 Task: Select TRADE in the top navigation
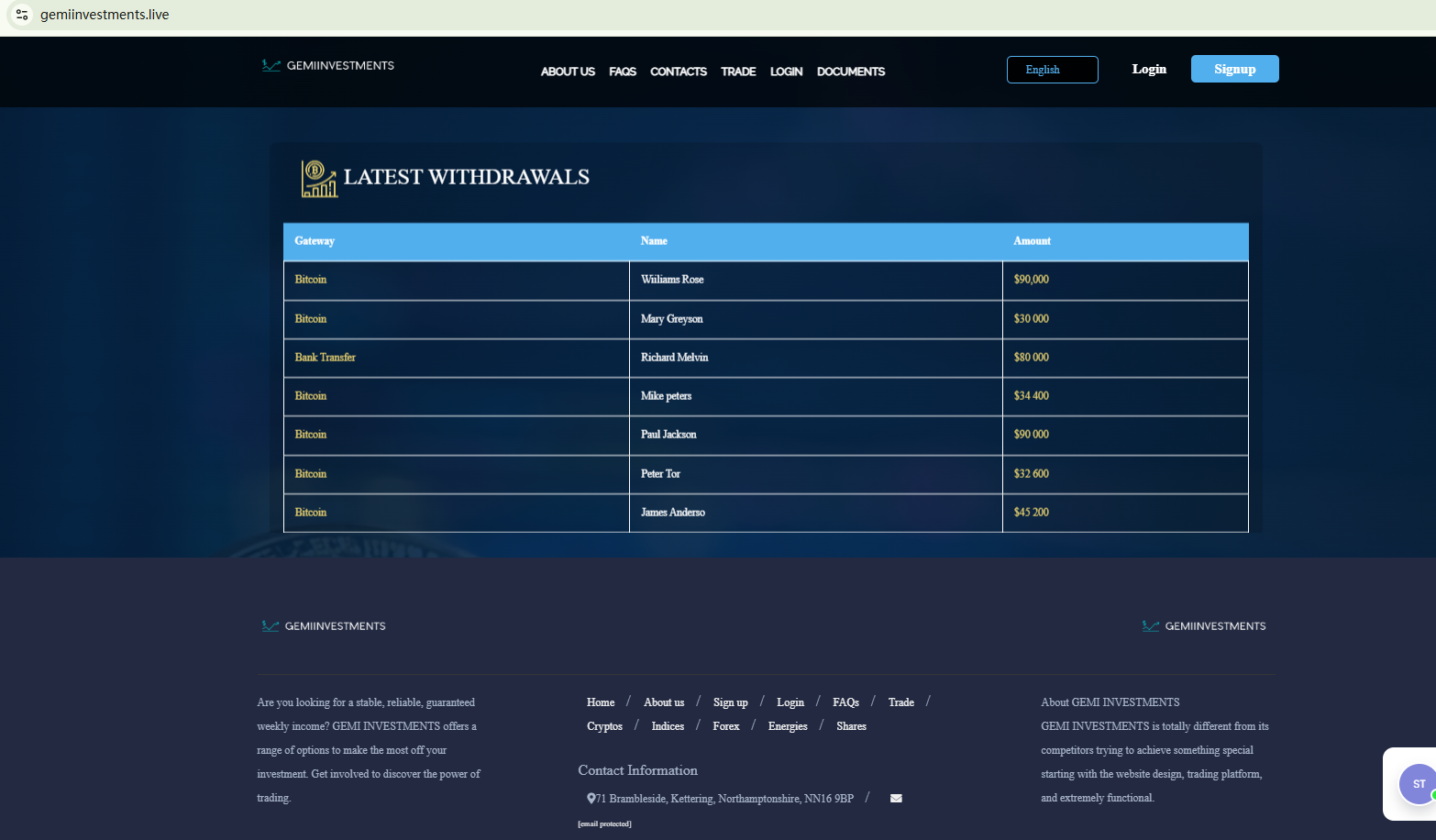coord(738,72)
